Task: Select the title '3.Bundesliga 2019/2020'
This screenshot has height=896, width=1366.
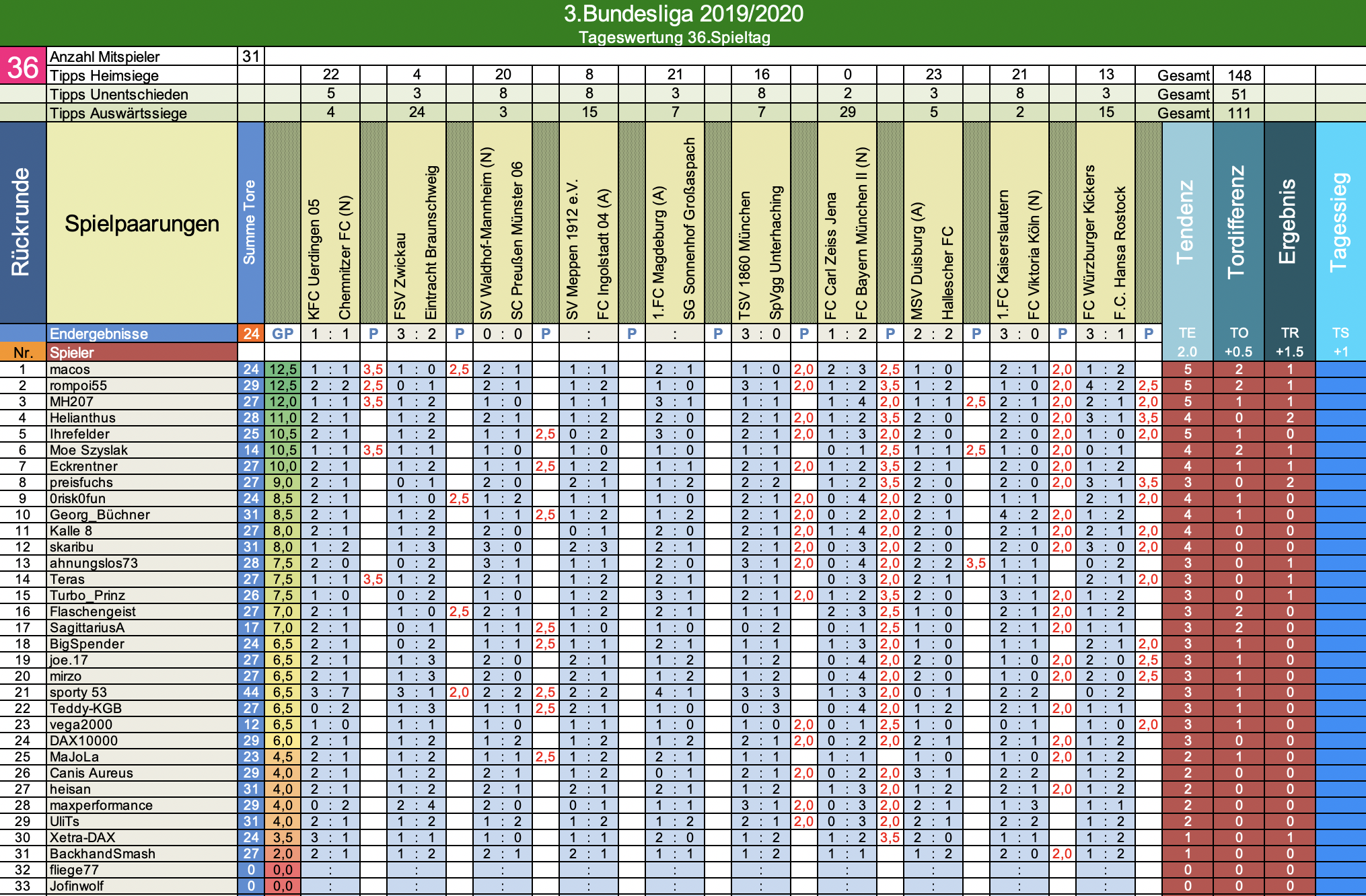Action: pos(683,14)
